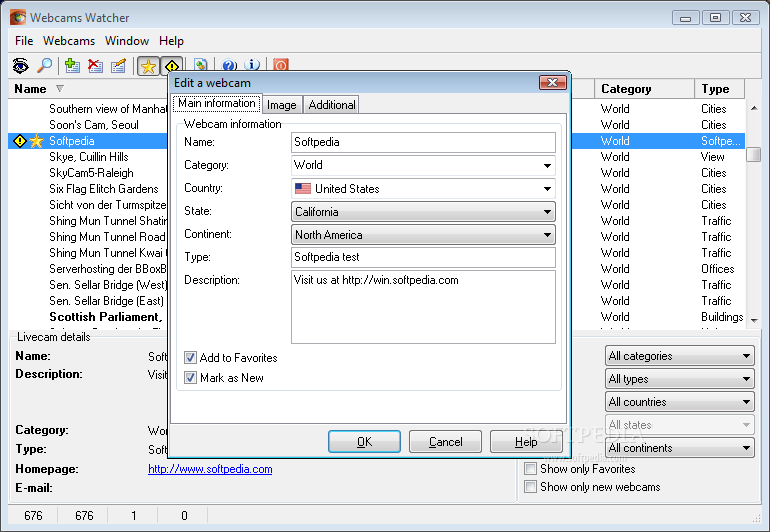Viewport: 770px width, 532px height.
Task: Click the OK button
Action: 364,442
